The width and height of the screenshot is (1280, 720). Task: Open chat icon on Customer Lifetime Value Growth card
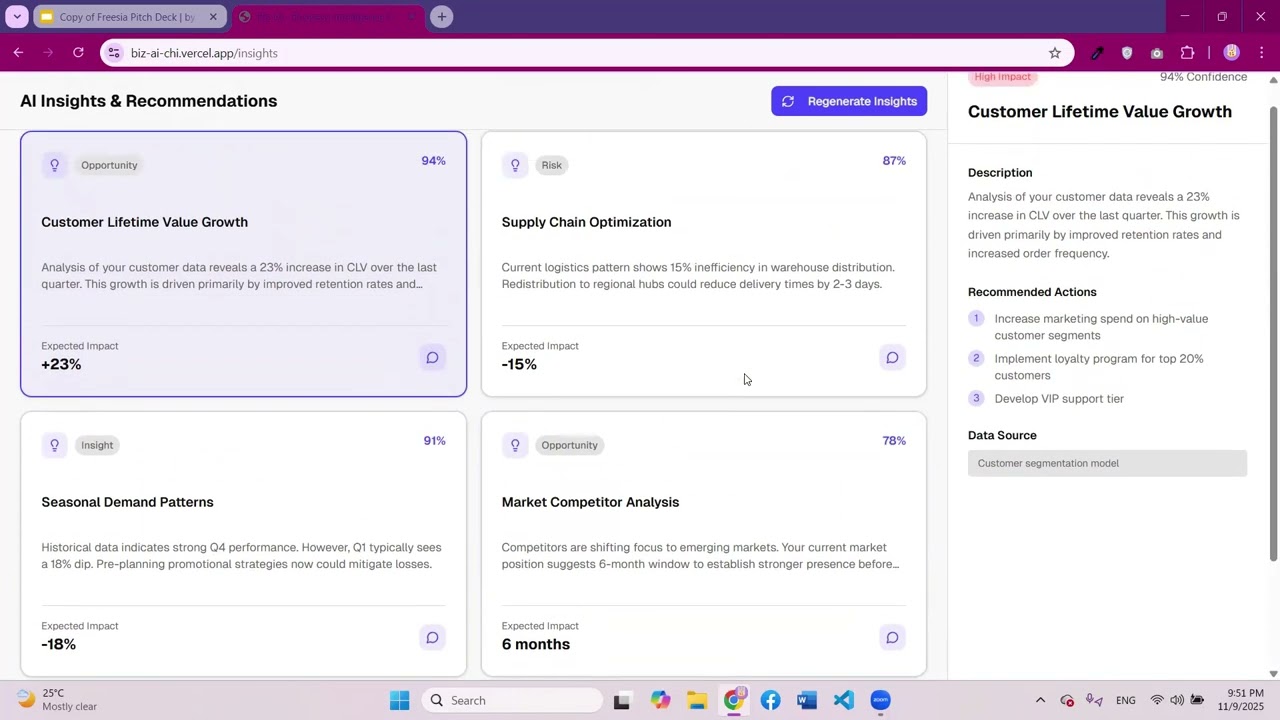pyautogui.click(x=432, y=357)
